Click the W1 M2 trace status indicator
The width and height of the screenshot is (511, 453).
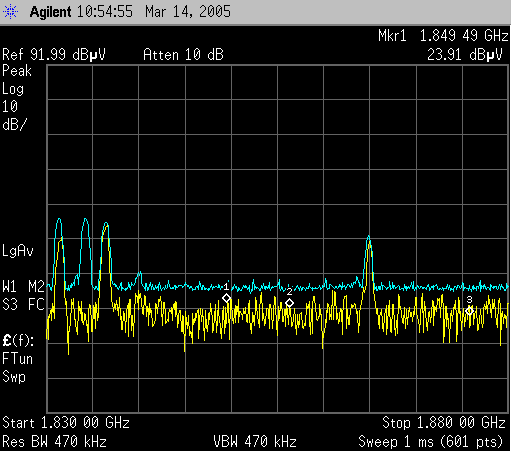(x=23, y=286)
